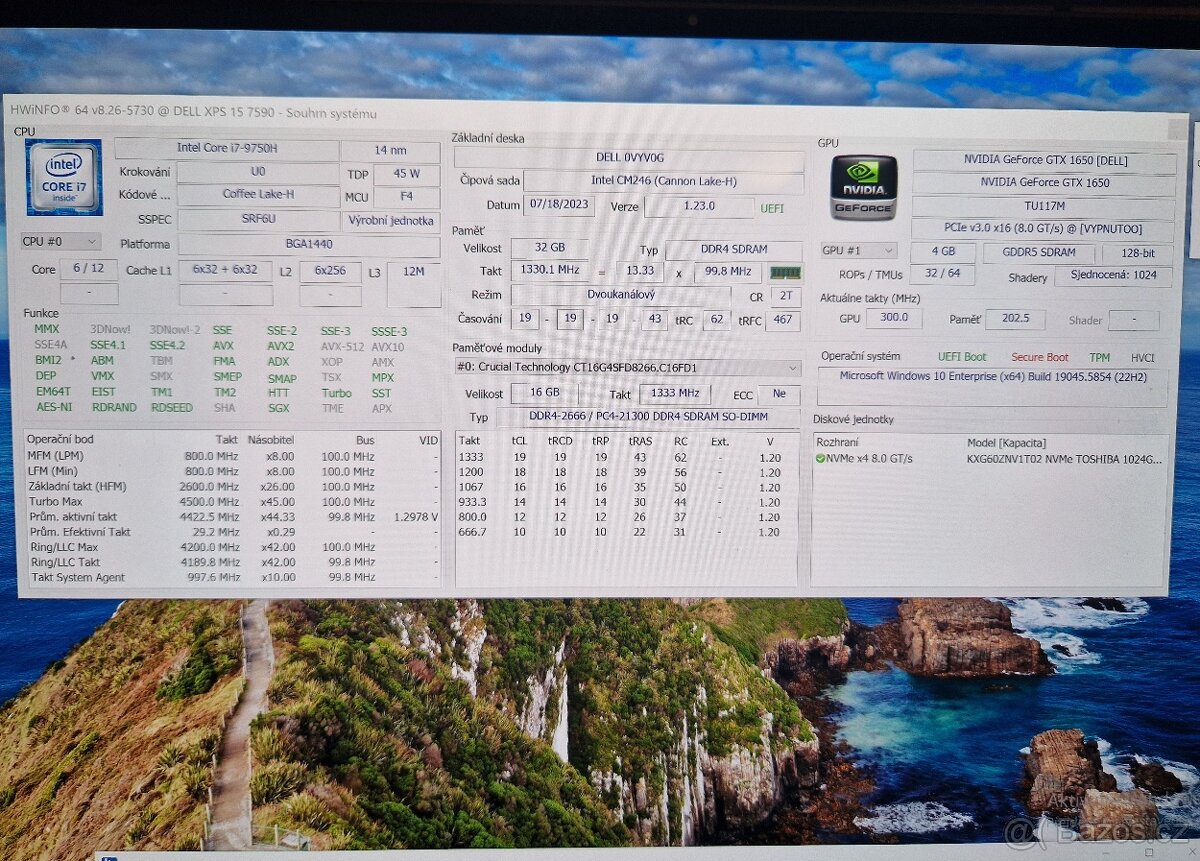The height and width of the screenshot is (861, 1200).
Task: Click the HVCI status label
Action: [1144, 356]
